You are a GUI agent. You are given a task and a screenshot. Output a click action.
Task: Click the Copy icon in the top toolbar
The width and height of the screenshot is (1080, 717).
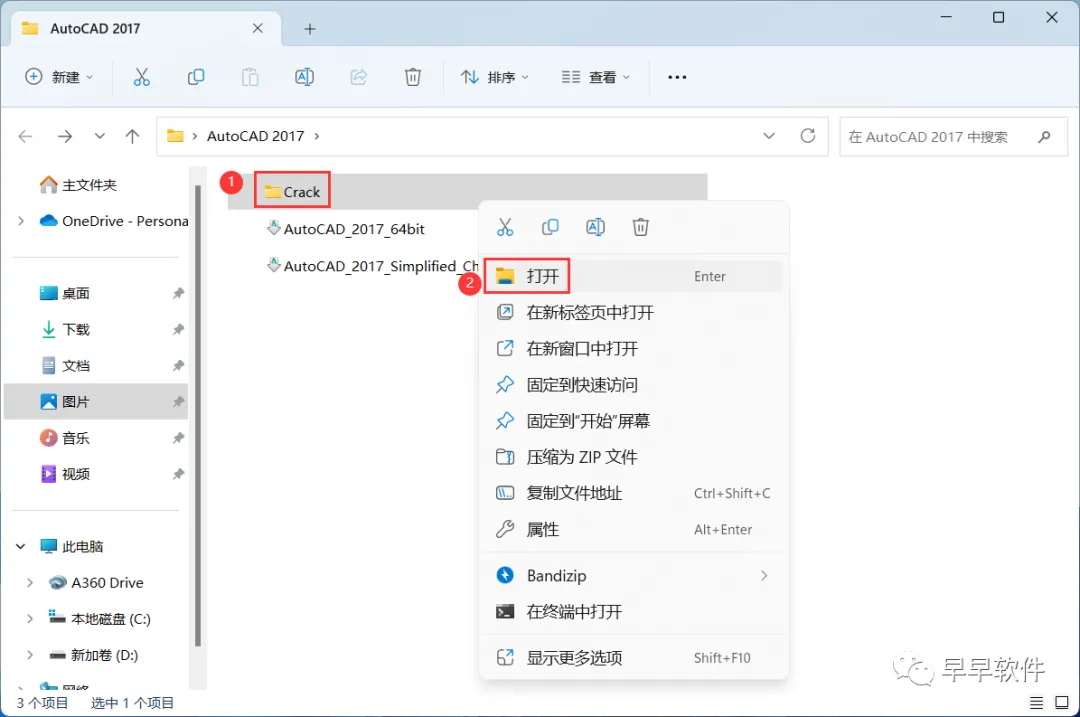(x=196, y=77)
